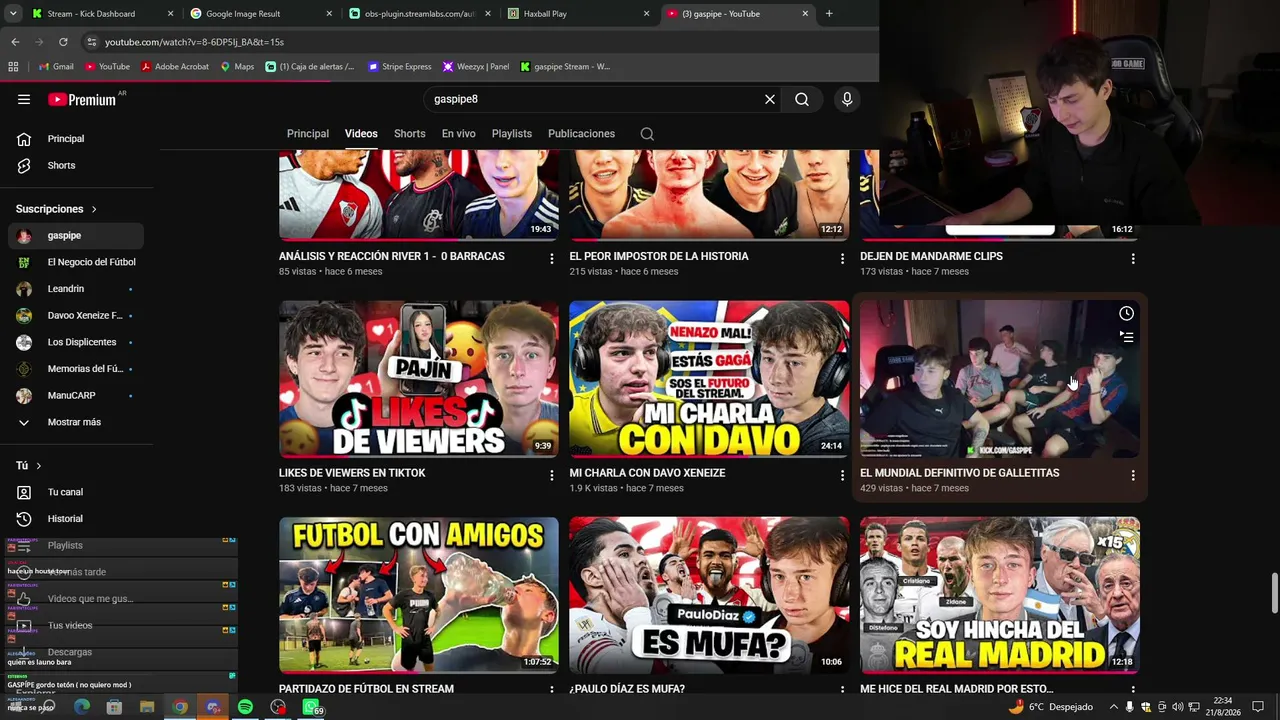Clear the gaspipe8 search text
This screenshot has width=1280, height=720.
[x=770, y=99]
